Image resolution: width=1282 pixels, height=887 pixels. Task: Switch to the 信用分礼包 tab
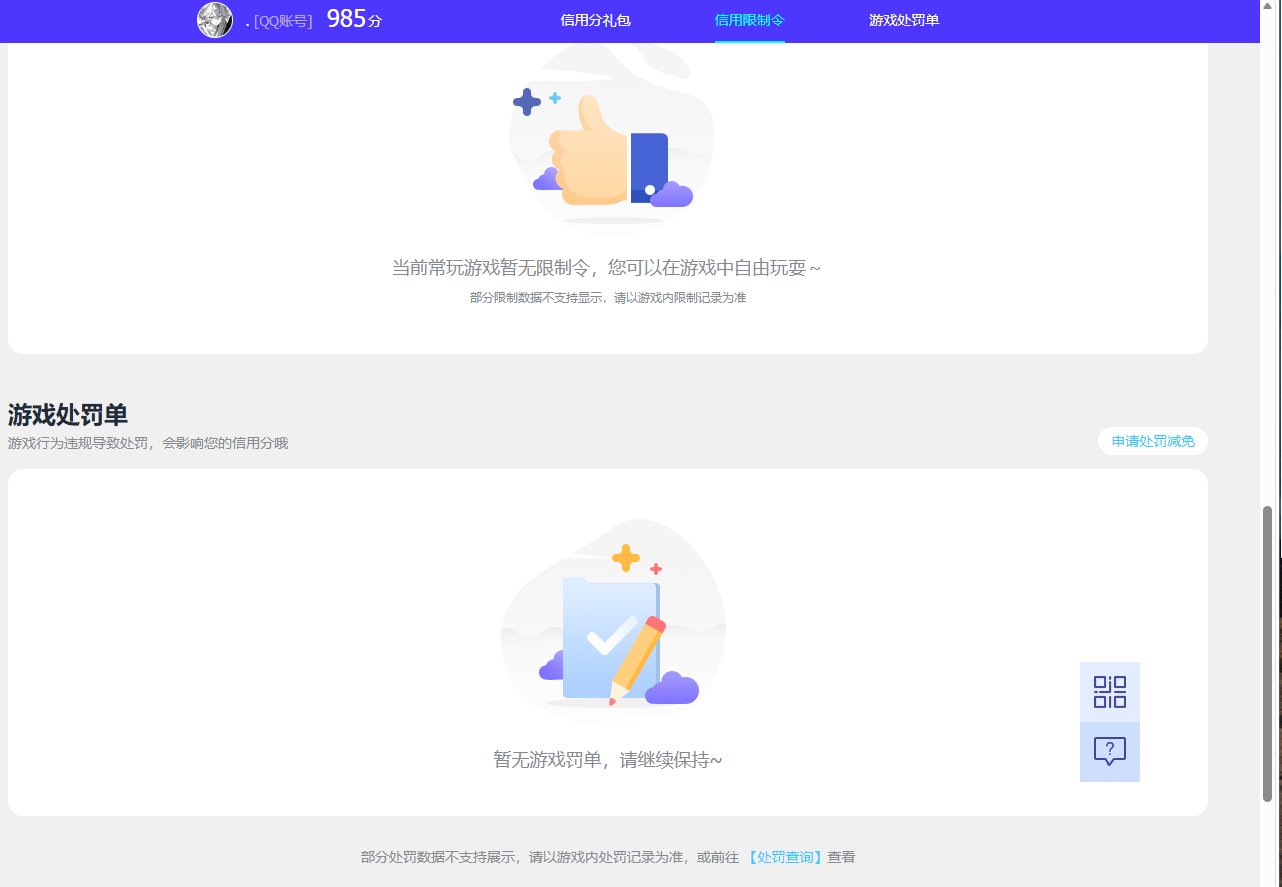coord(595,20)
